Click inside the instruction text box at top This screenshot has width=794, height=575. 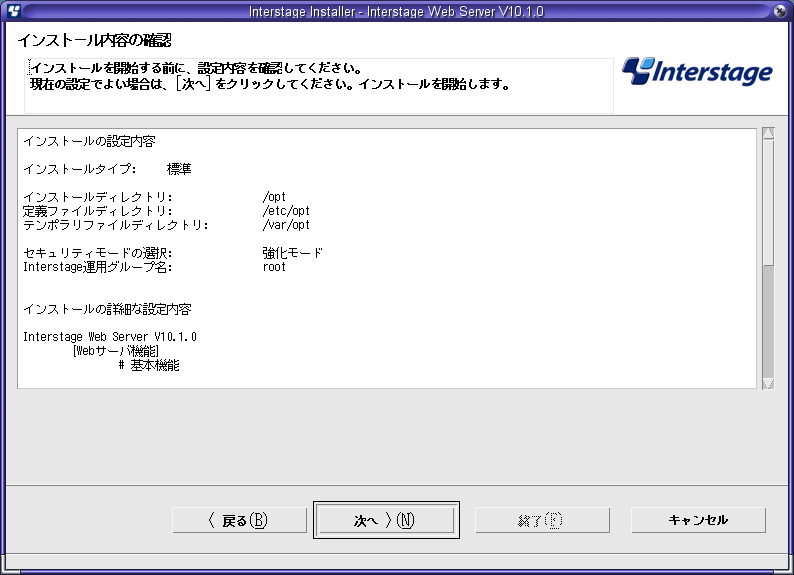pyautogui.click(x=319, y=86)
